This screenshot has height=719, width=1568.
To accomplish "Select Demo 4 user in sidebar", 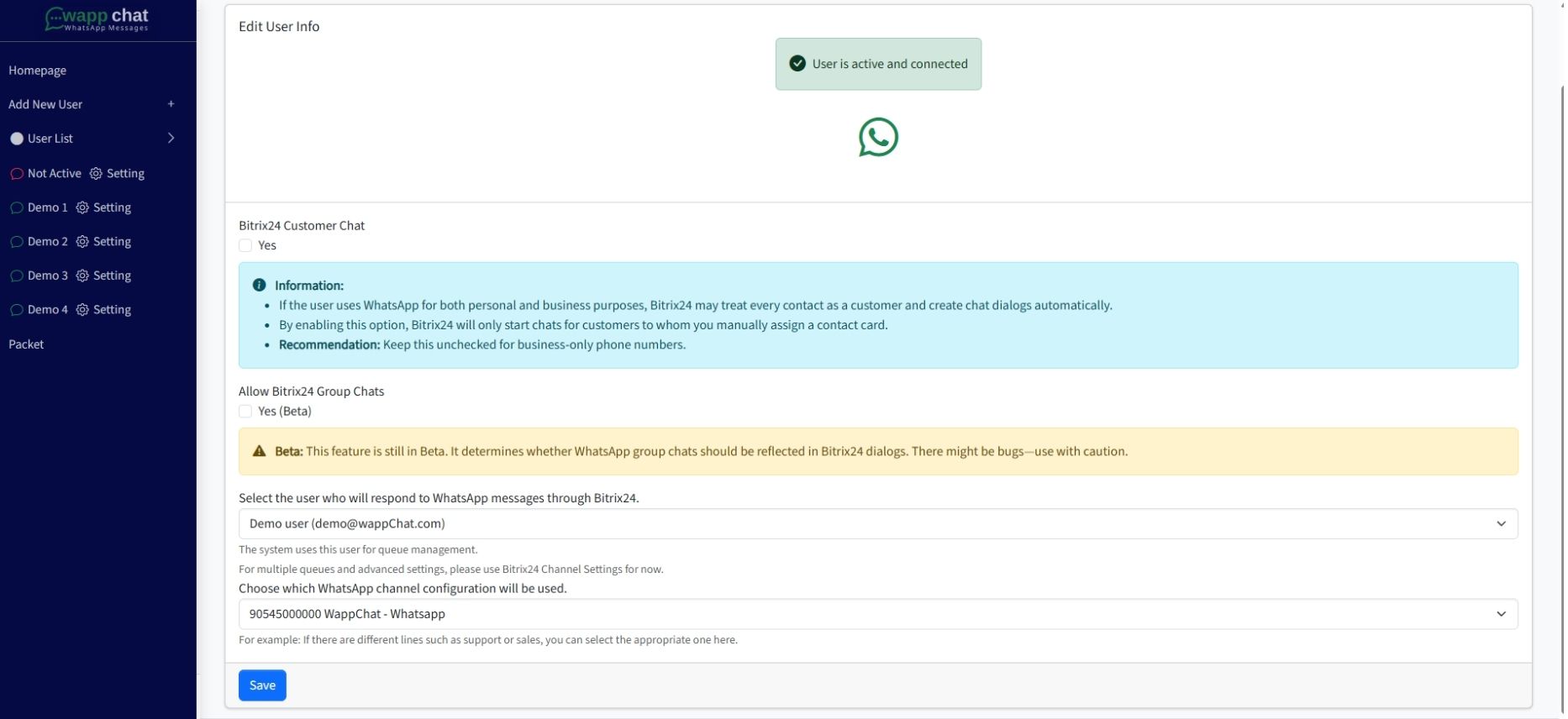I will coord(48,310).
